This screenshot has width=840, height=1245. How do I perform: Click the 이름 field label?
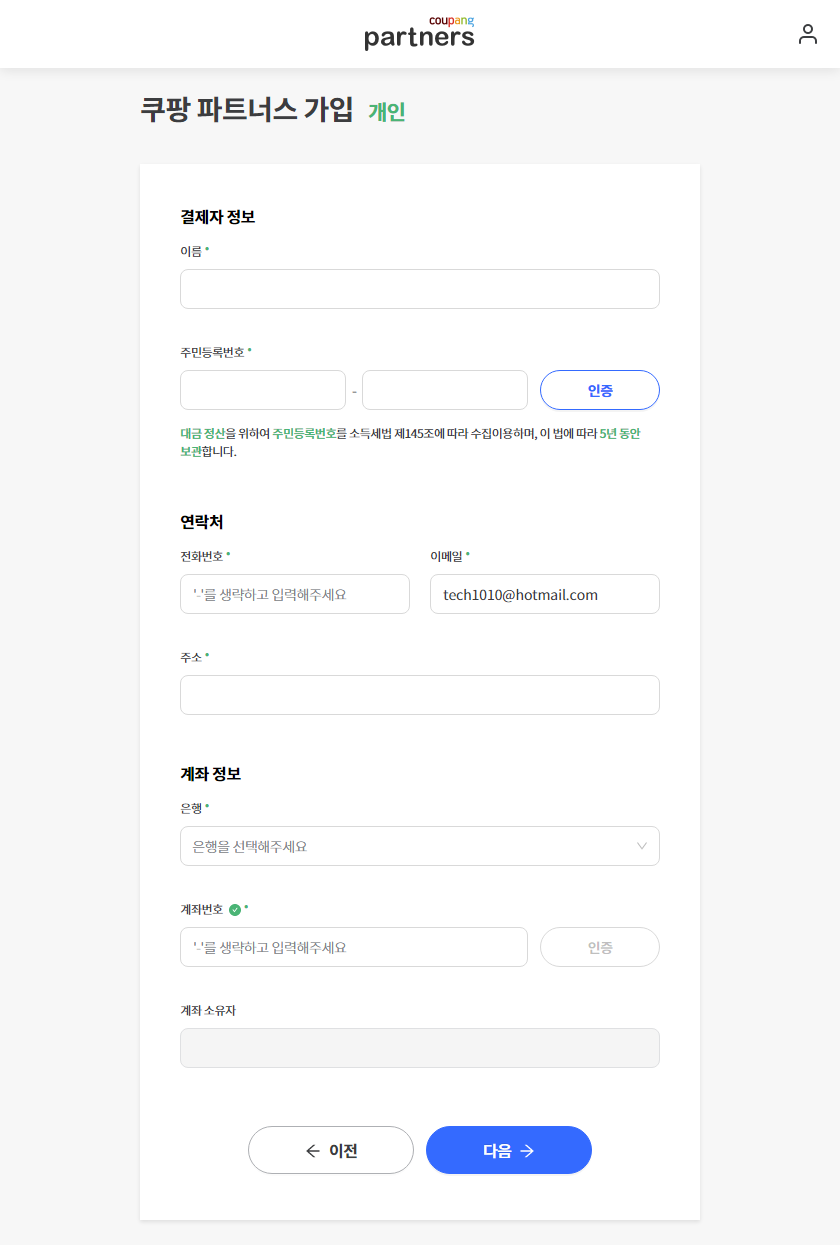191,251
